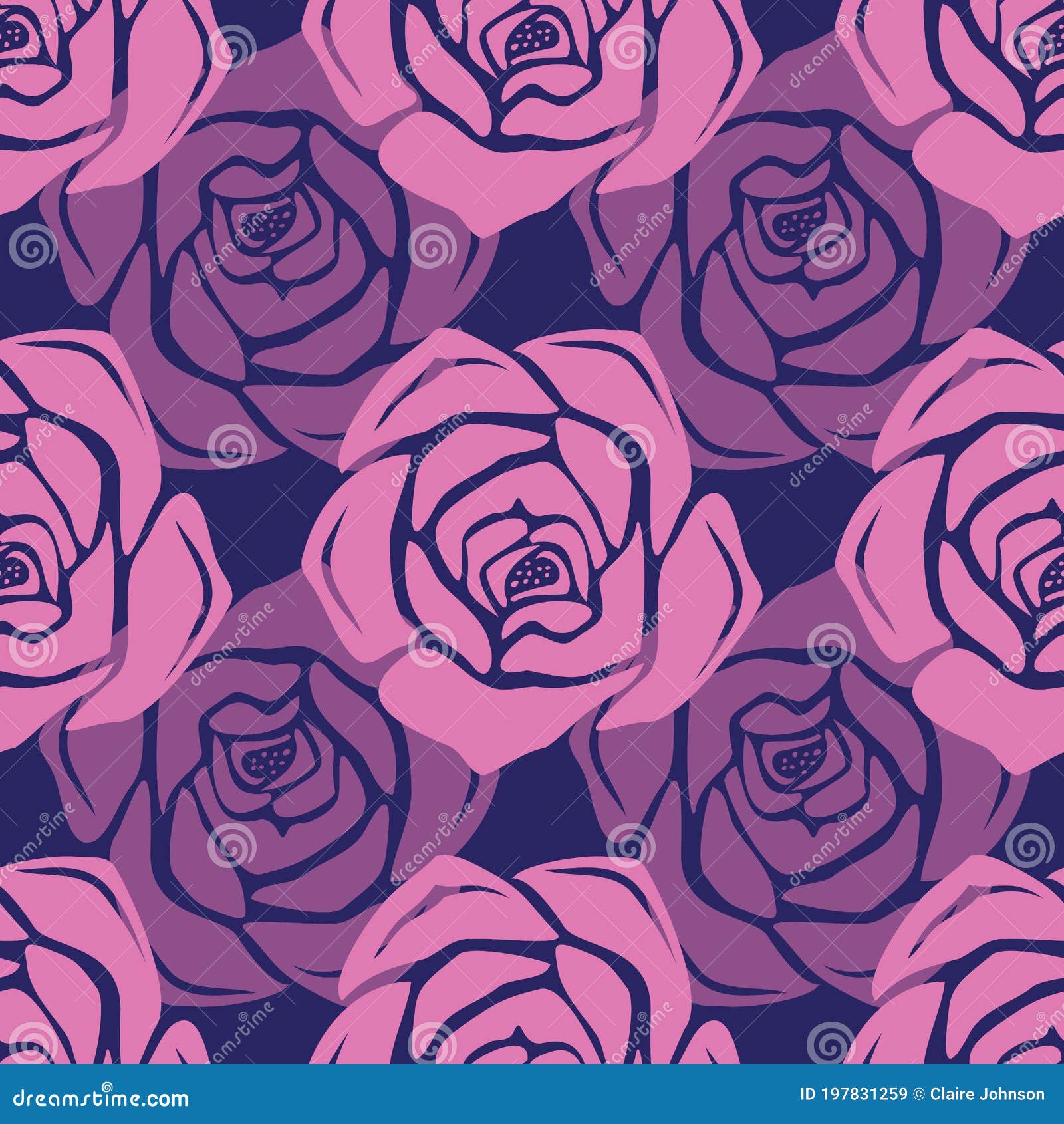
Task: Click the dreamstime.com logo in the bottom bar
Action: (100, 1099)
